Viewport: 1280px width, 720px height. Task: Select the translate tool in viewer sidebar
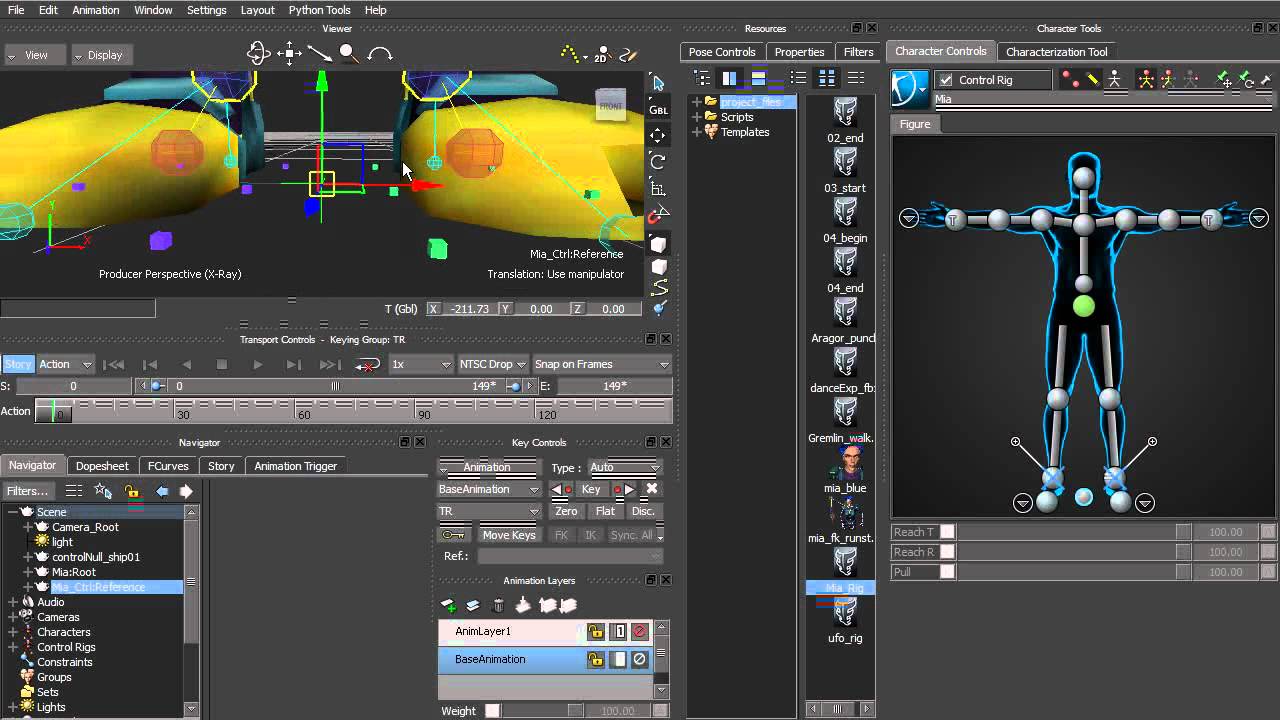coord(657,135)
